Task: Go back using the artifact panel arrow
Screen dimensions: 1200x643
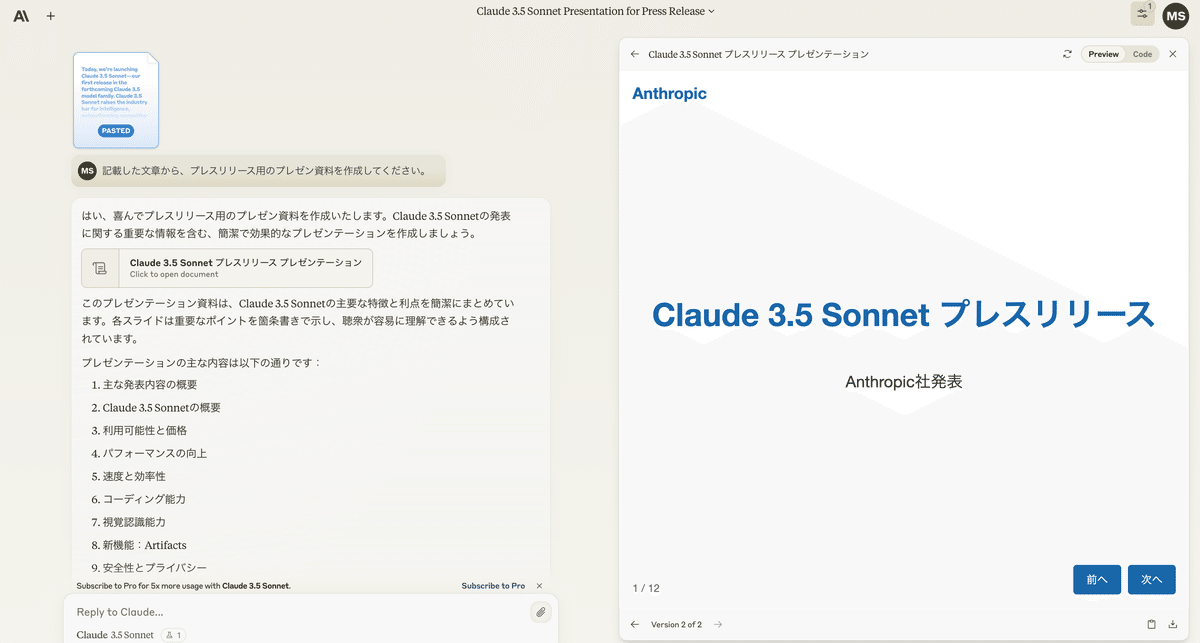Action: (635, 54)
